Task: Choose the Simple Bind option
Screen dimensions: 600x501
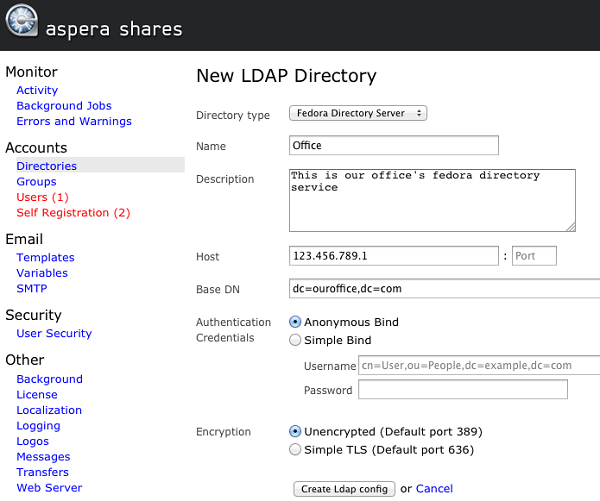Action: tap(295, 340)
